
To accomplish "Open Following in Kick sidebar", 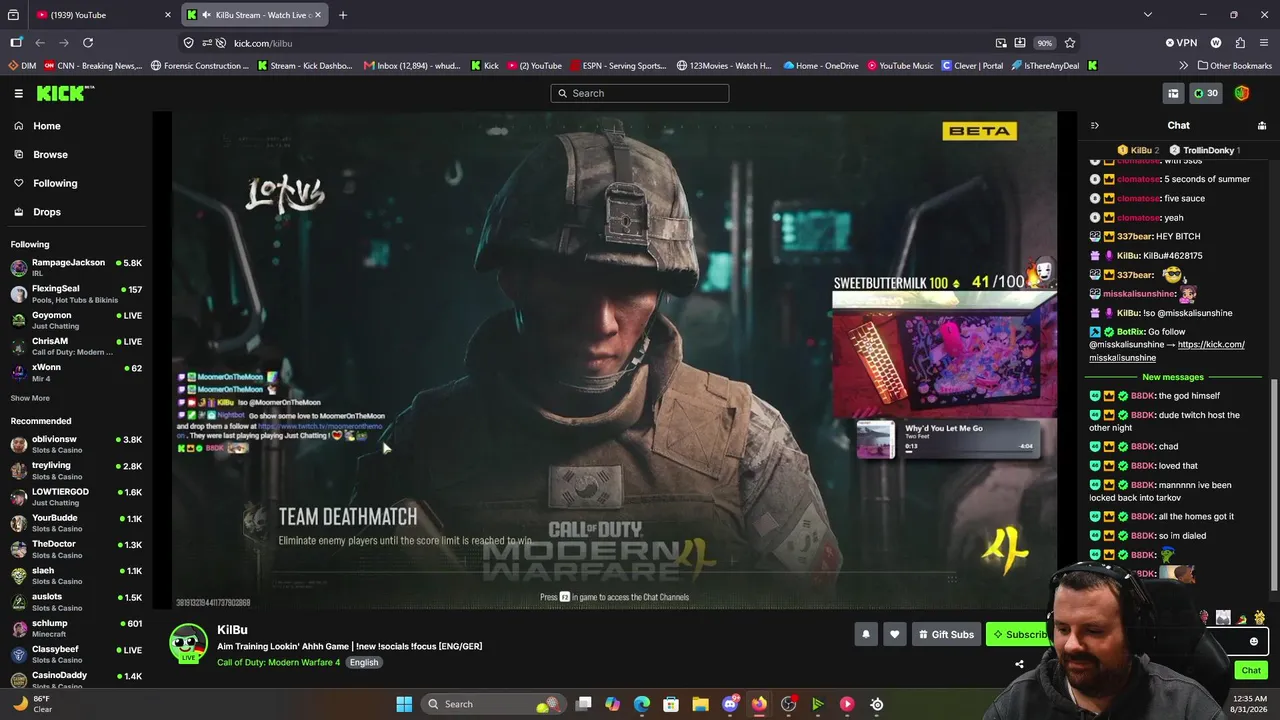I will (x=55, y=183).
